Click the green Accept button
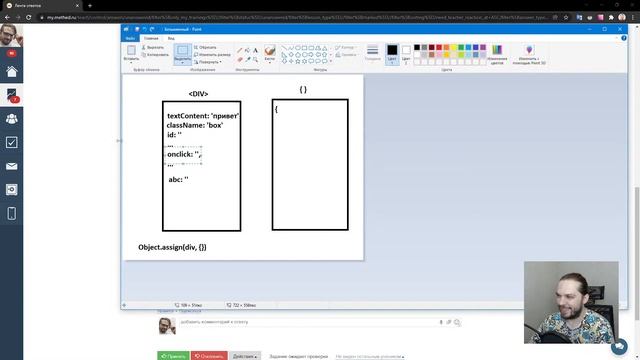 pos(173,356)
